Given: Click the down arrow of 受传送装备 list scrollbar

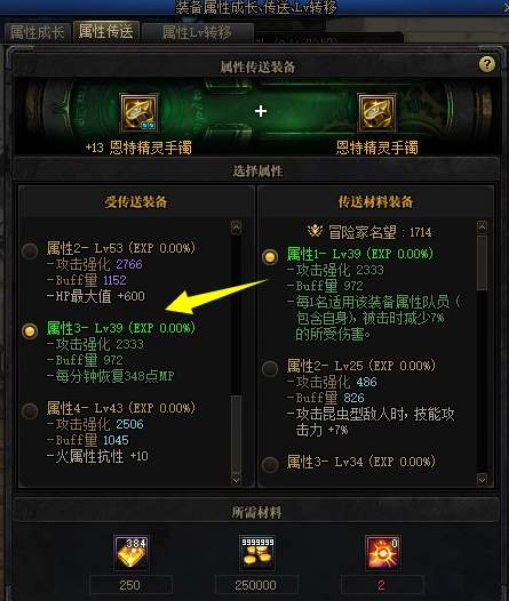Looking at the screenshot, I should click(236, 479).
